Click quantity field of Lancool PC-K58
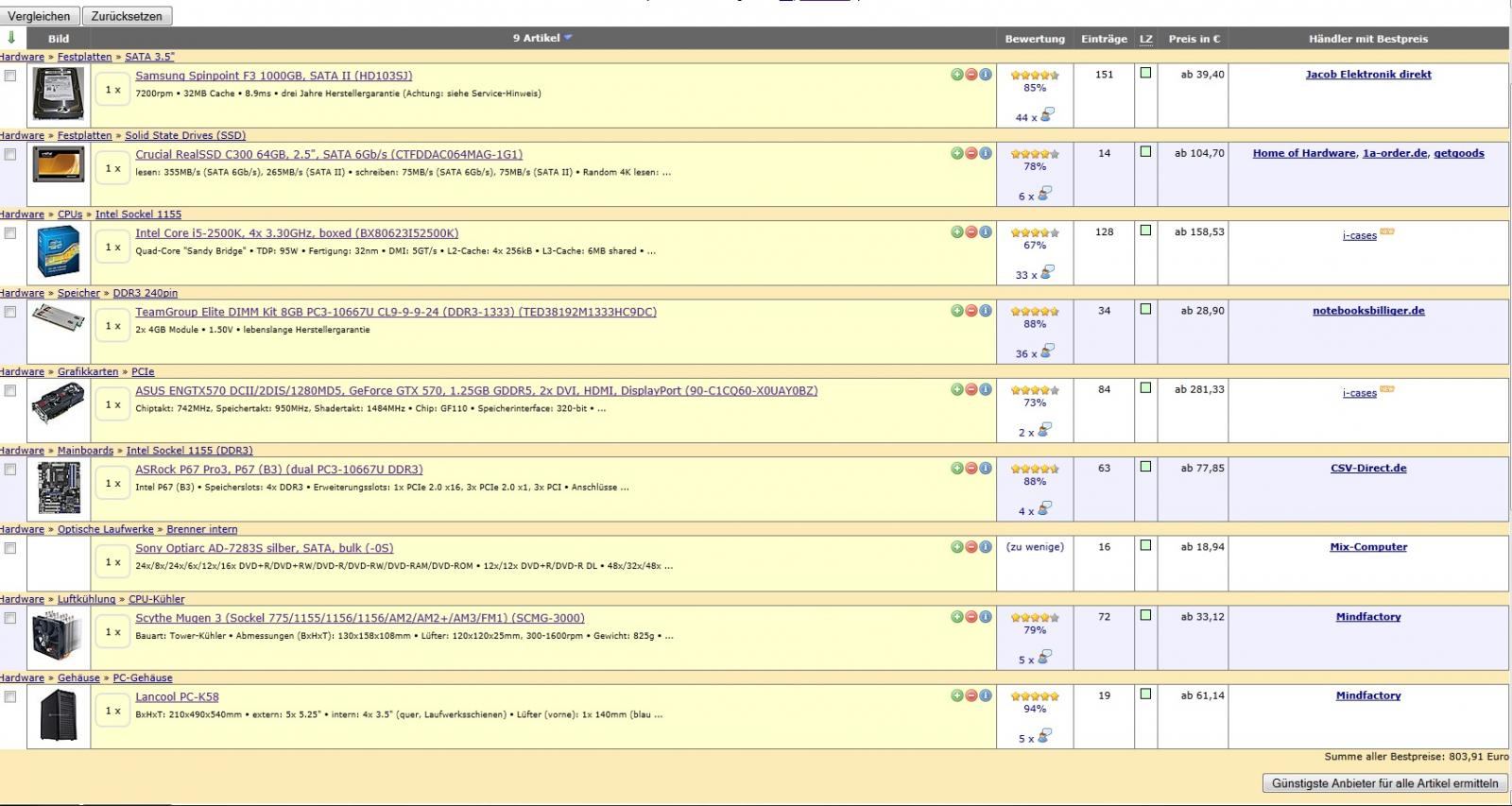 [113, 711]
